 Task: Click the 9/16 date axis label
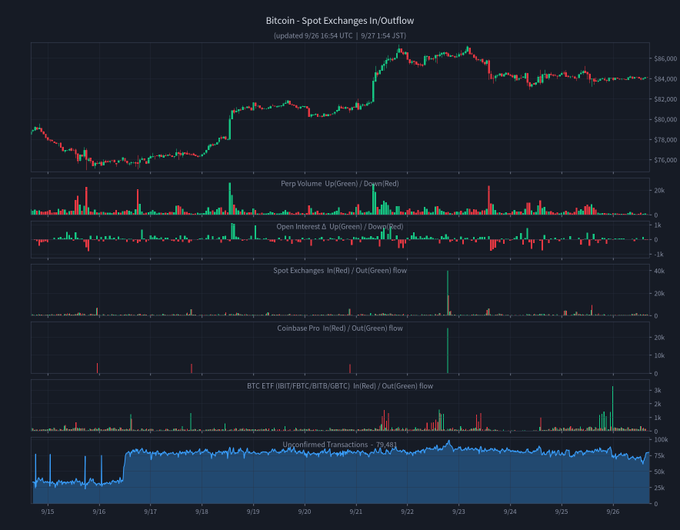[99, 511]
